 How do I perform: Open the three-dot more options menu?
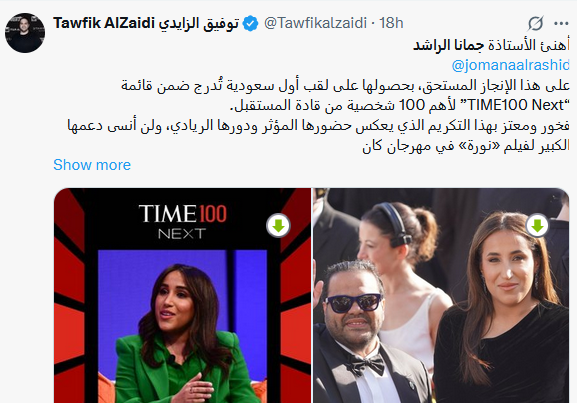[561, 24]
